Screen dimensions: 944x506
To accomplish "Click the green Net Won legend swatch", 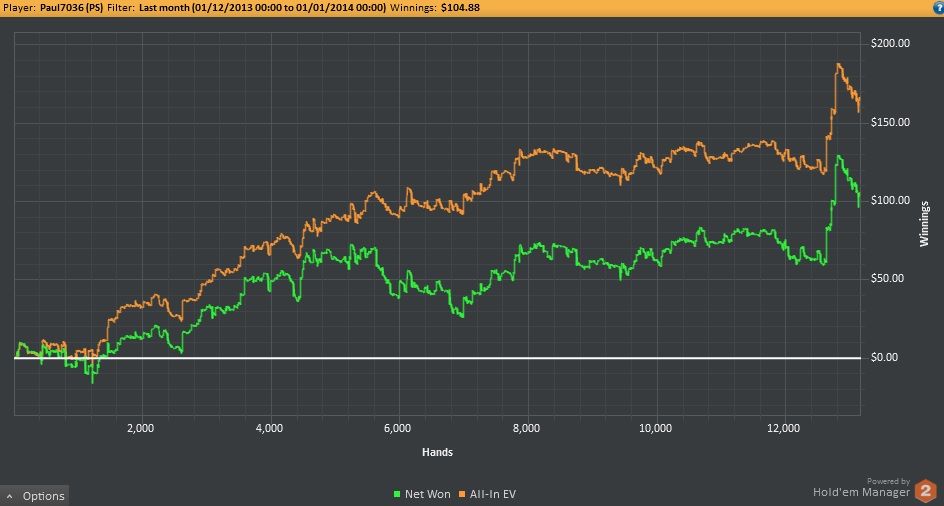I will click(x=397, y=495).
